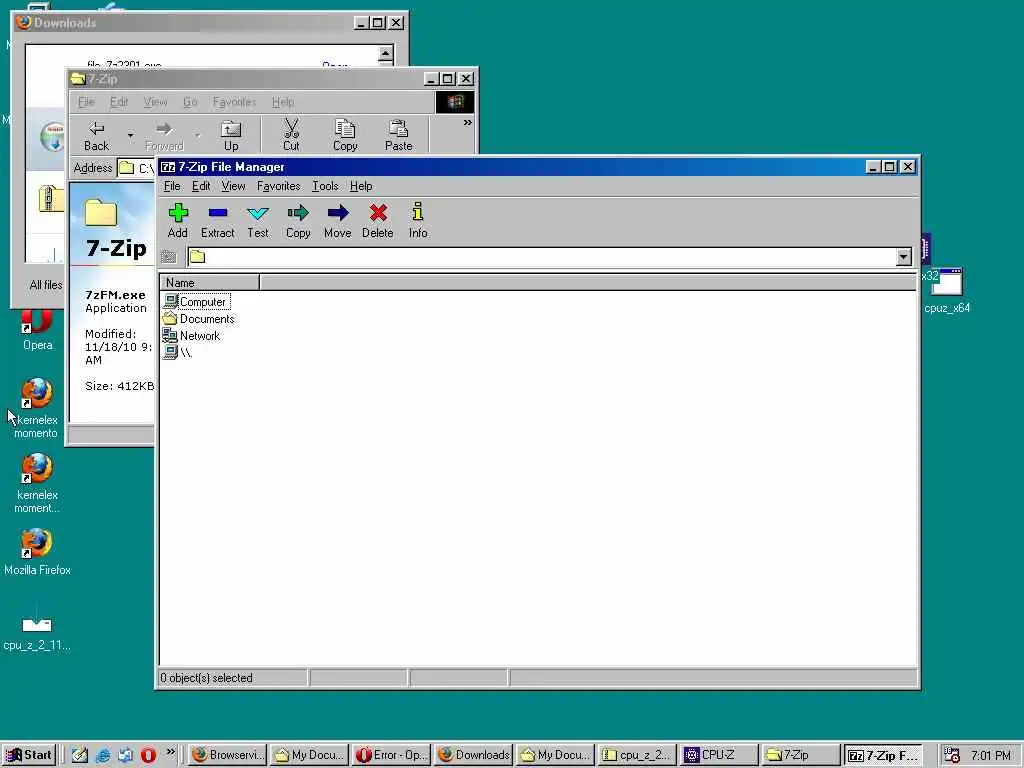Click the Opera quick launch icon
The width and height of the screenshot is (1024, 768).
tap(148, 755)
